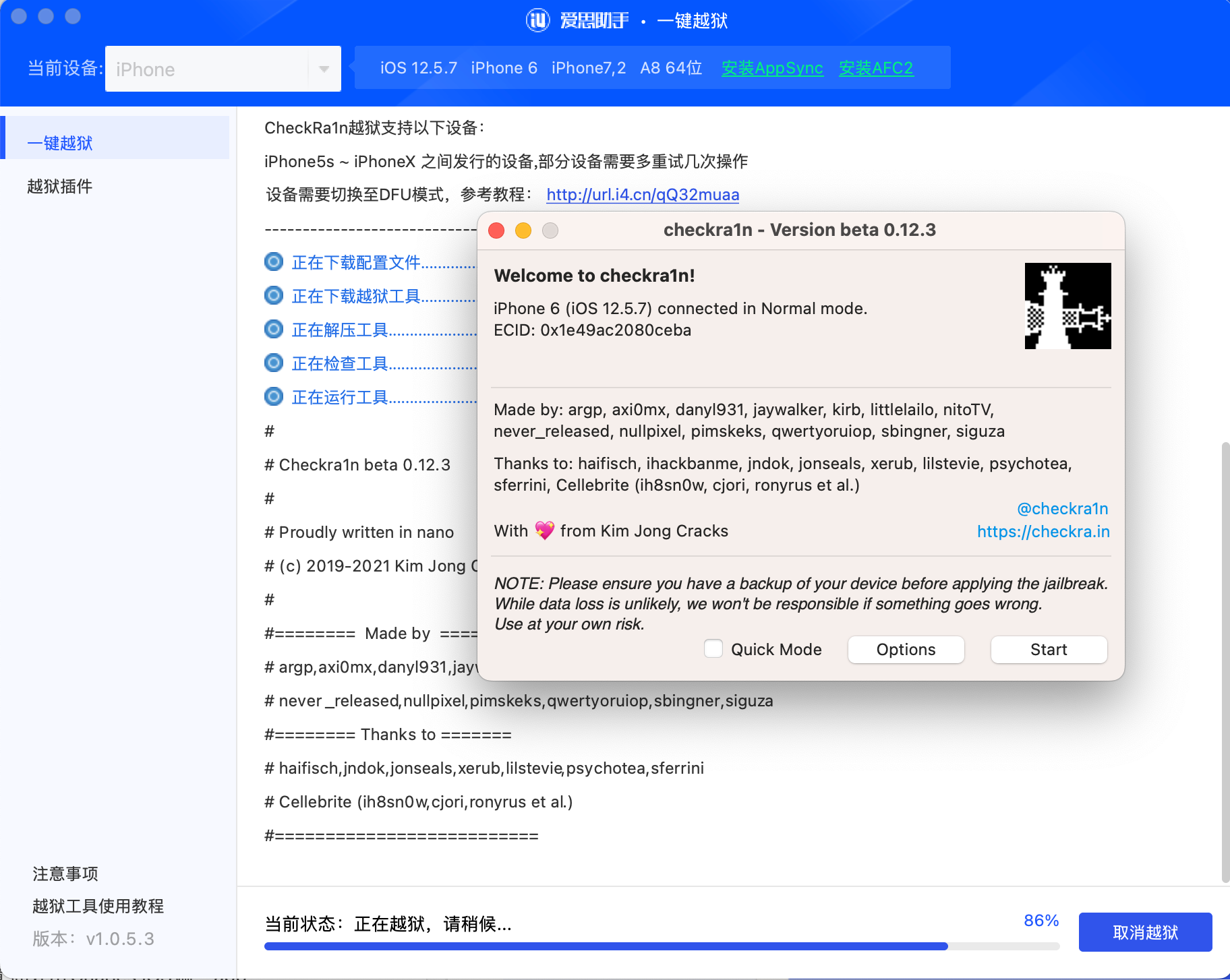The height and width of the screenshot is (980, 1230).
Task: Click status circle beside 正在解压工具
Action: 273,329
